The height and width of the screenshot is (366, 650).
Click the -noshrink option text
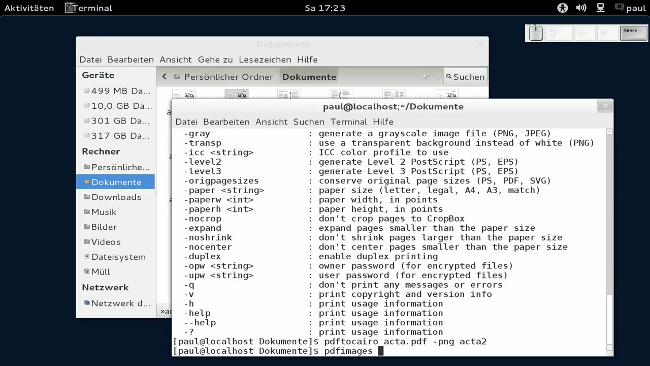click(x=208, y=238)
